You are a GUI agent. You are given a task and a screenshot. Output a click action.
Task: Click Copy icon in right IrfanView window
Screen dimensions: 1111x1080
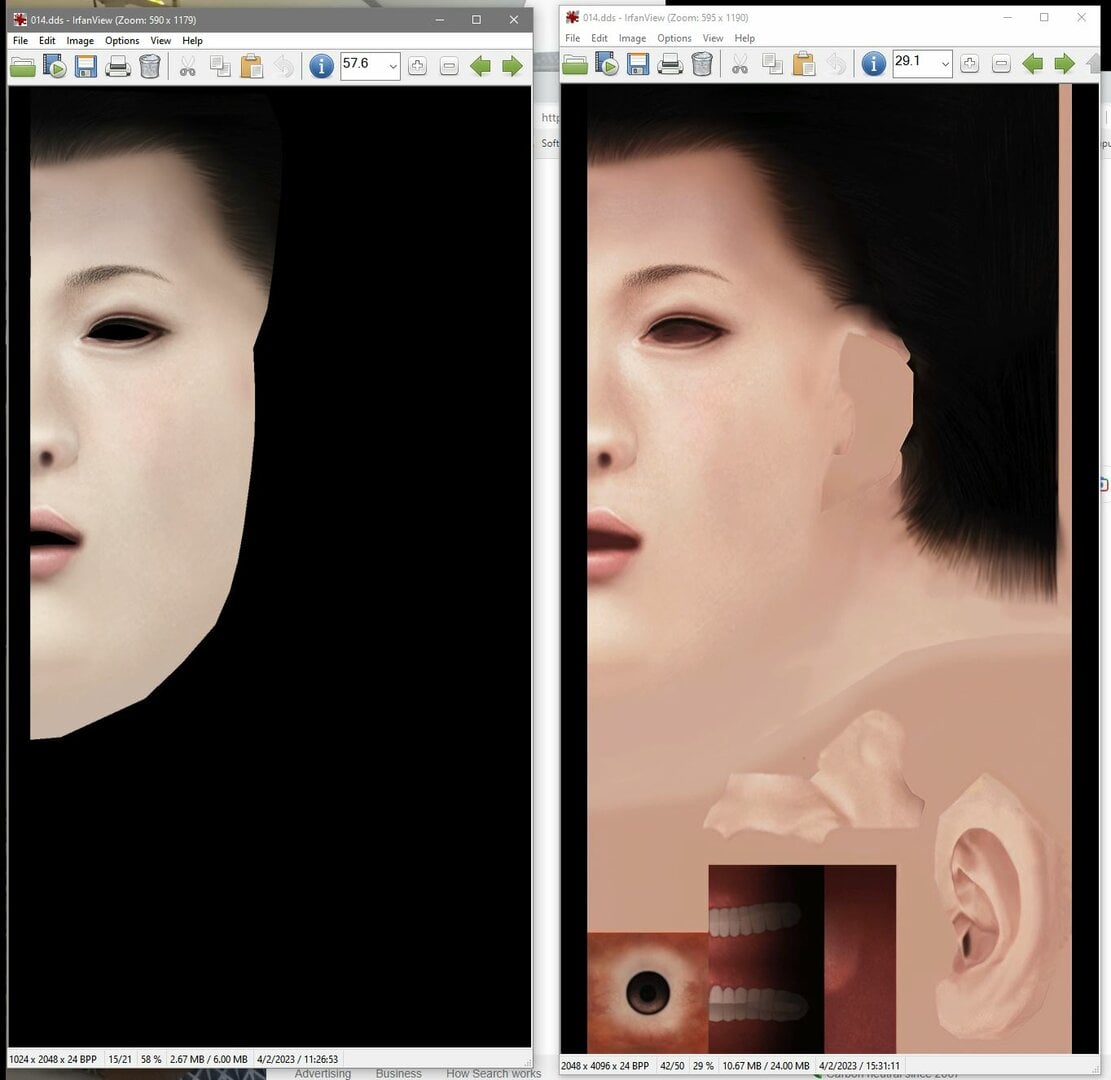click(772, 64)
